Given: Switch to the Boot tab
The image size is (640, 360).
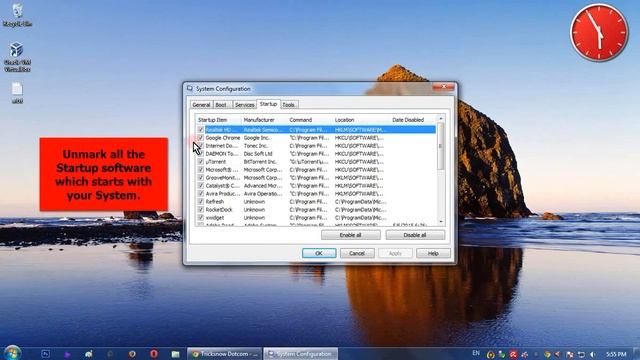Looking at the screenshot, I should (222, 105).
